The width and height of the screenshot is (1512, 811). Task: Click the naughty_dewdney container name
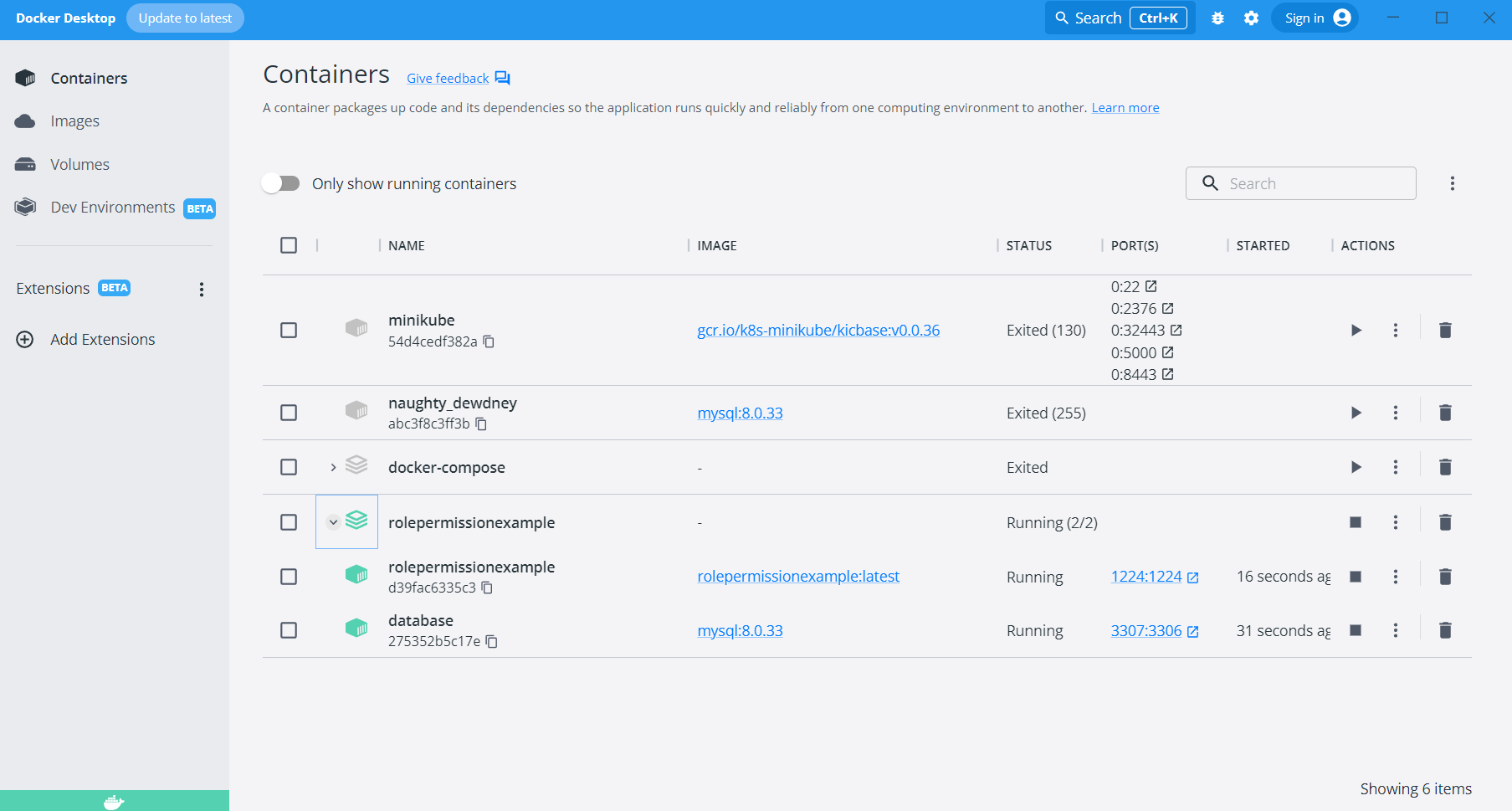[x=453, y=403]
